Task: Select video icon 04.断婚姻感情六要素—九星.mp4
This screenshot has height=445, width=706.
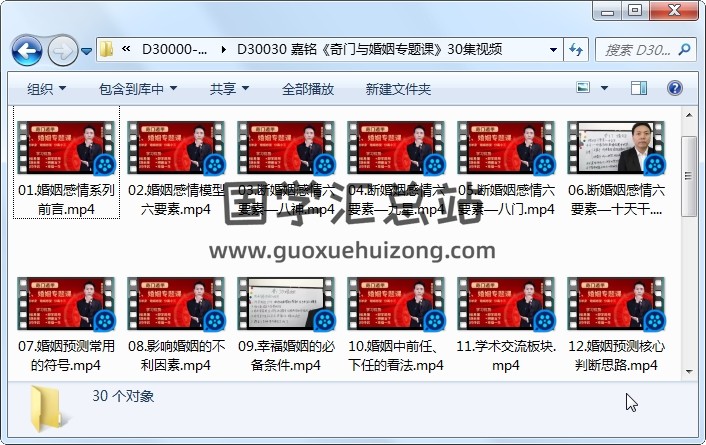Action: [x=396, y=148]
